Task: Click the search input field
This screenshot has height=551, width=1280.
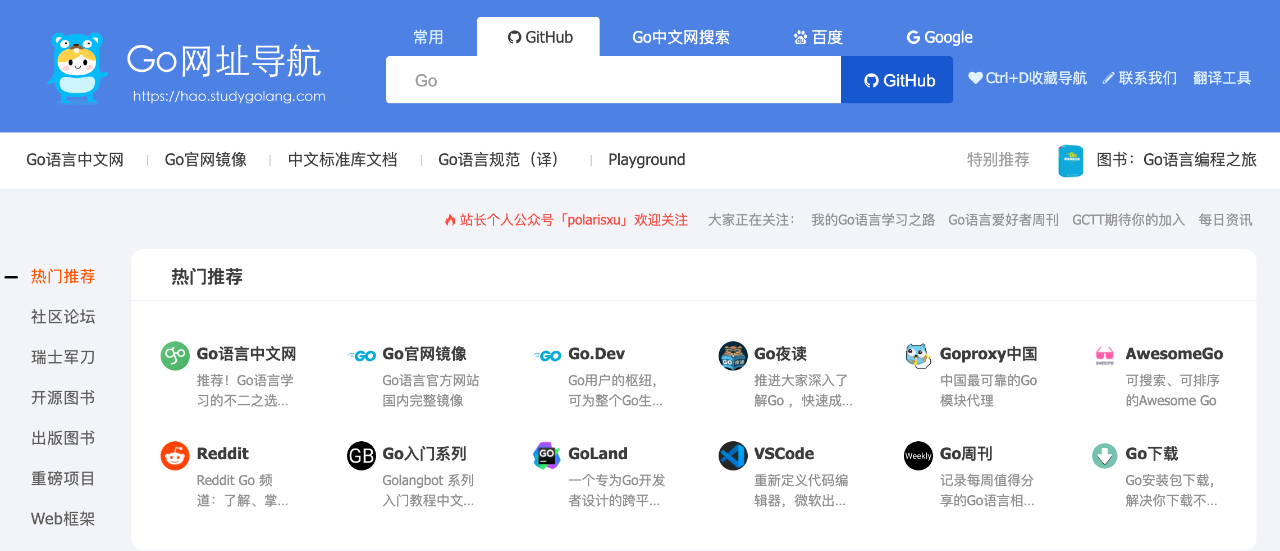Action: click(x=613, y=80)
